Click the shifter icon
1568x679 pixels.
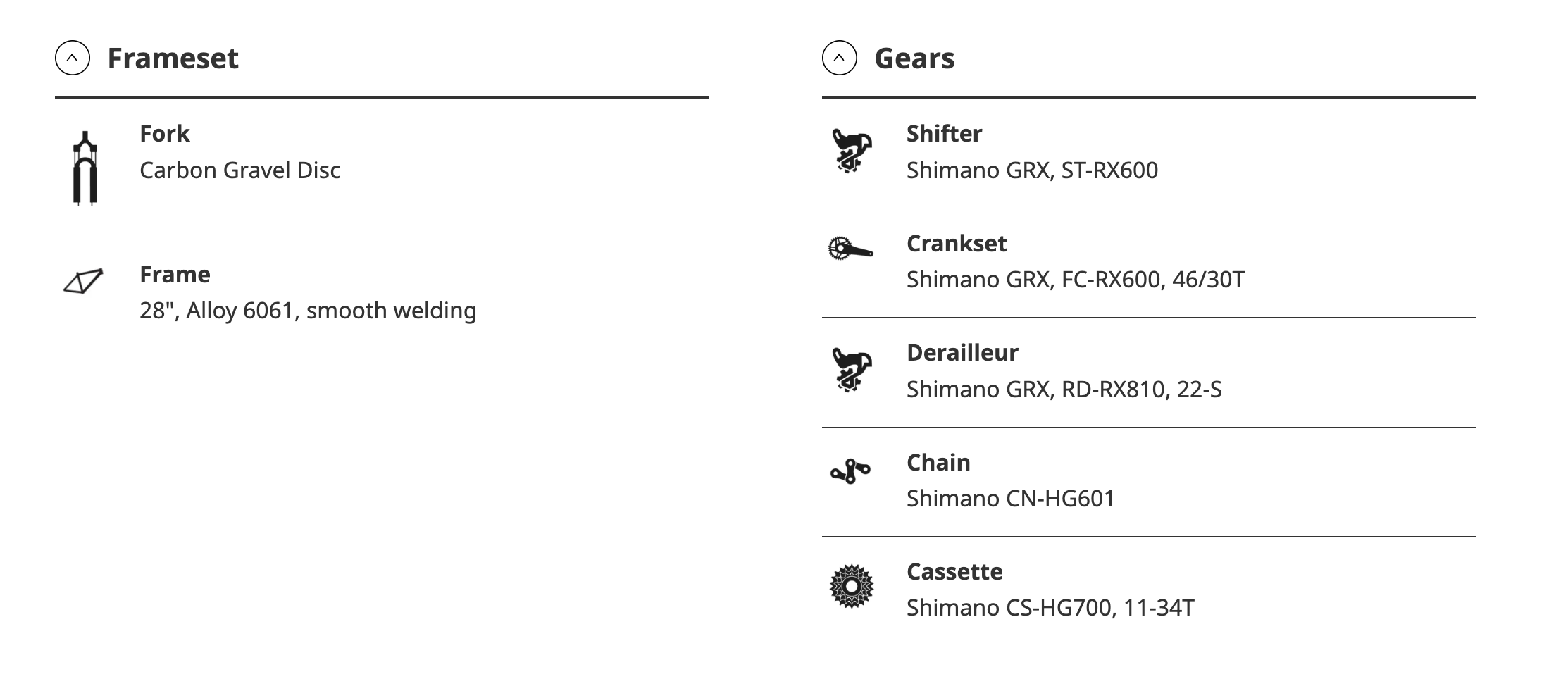851,151
